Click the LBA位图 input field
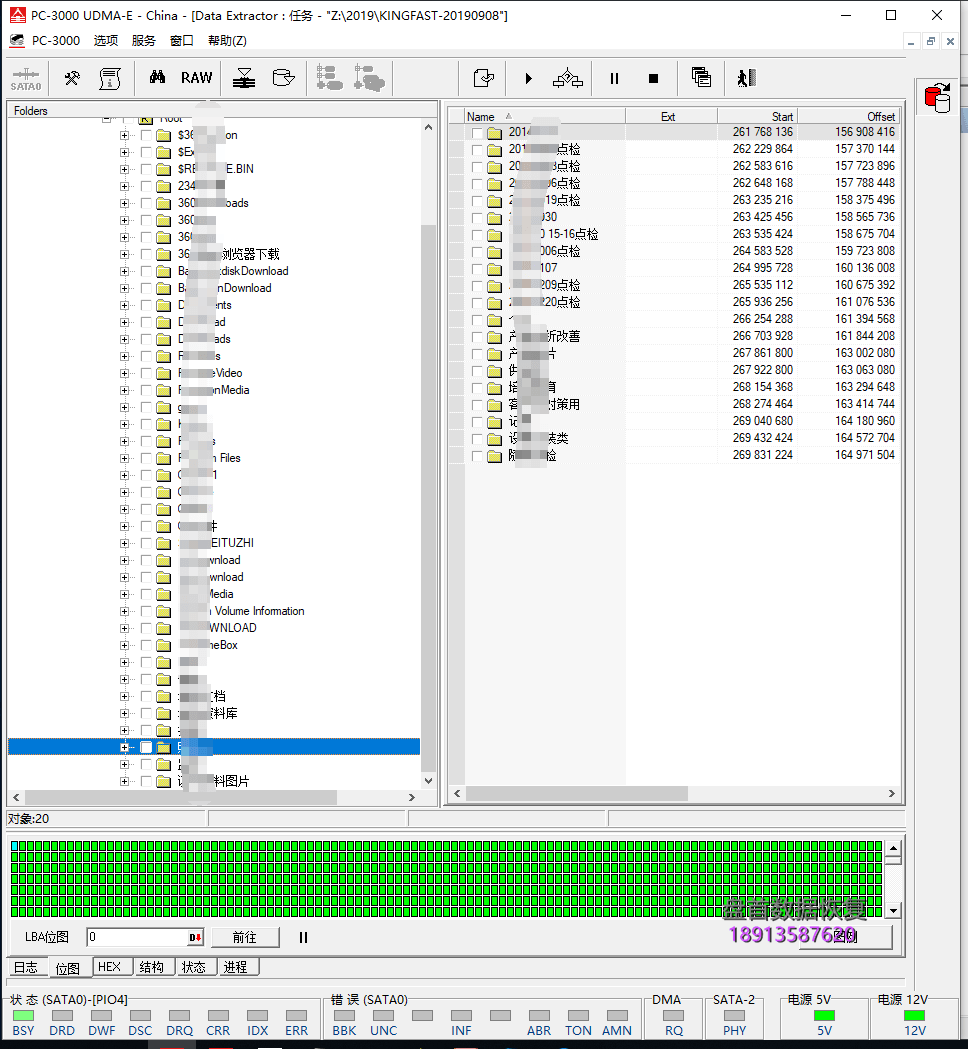The image size is (968, 1049). click(137, 937)
